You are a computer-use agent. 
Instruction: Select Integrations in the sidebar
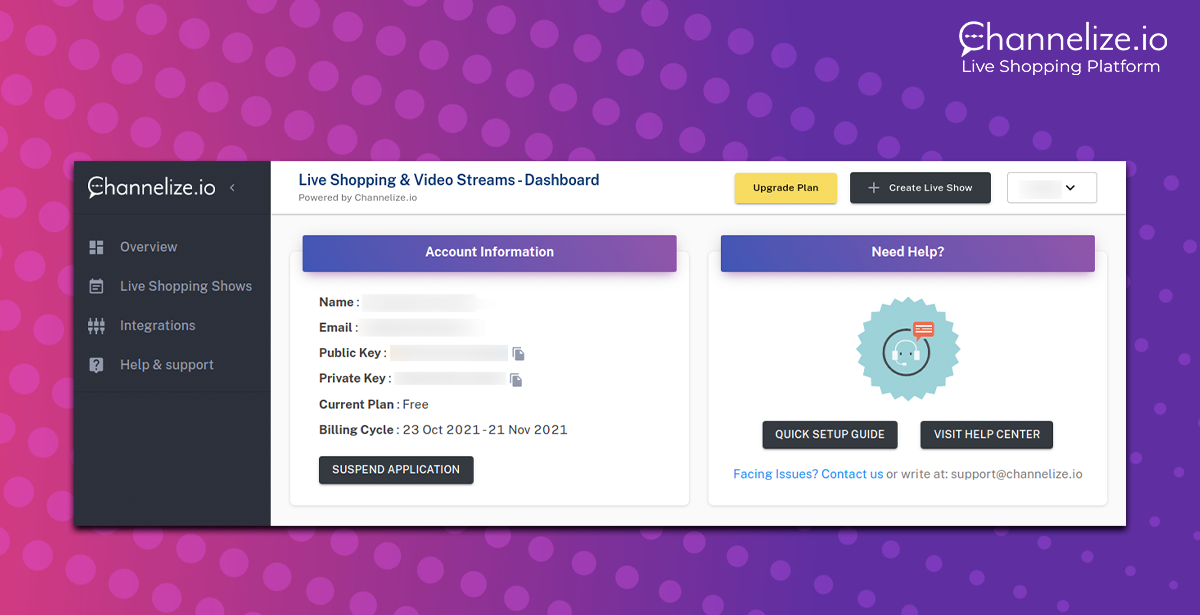[x=157, y=326]
